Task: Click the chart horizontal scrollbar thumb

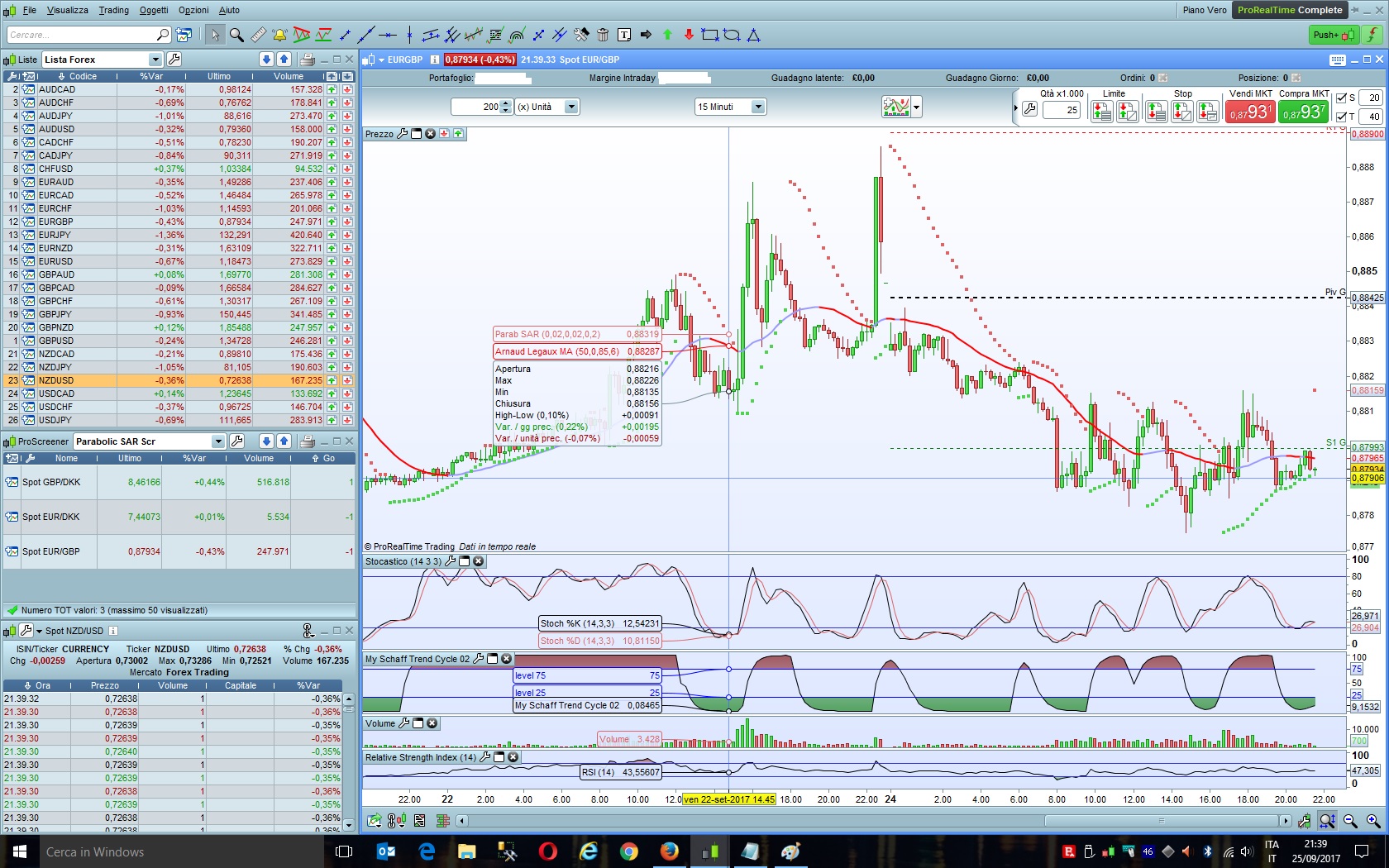Action: coord(1162,821)
